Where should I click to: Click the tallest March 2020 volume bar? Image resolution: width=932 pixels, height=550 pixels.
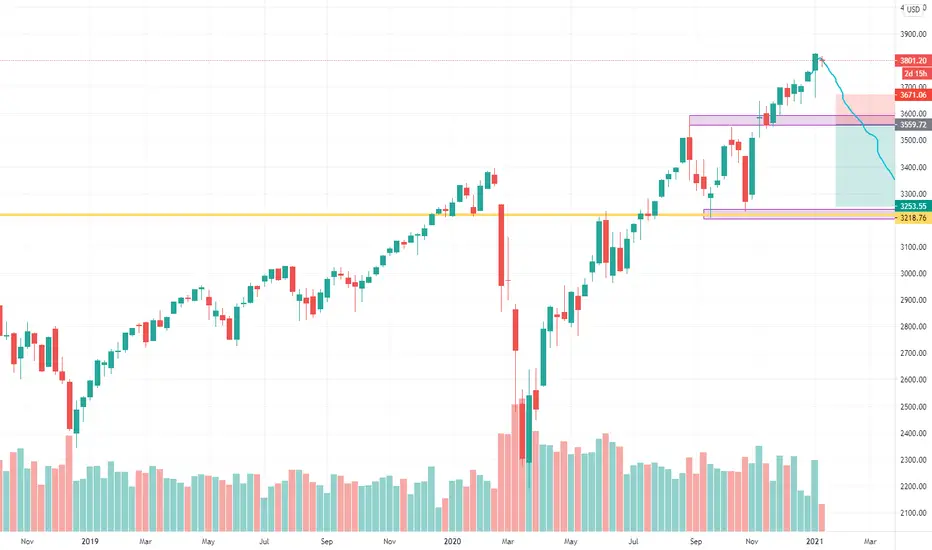[522, 465]
